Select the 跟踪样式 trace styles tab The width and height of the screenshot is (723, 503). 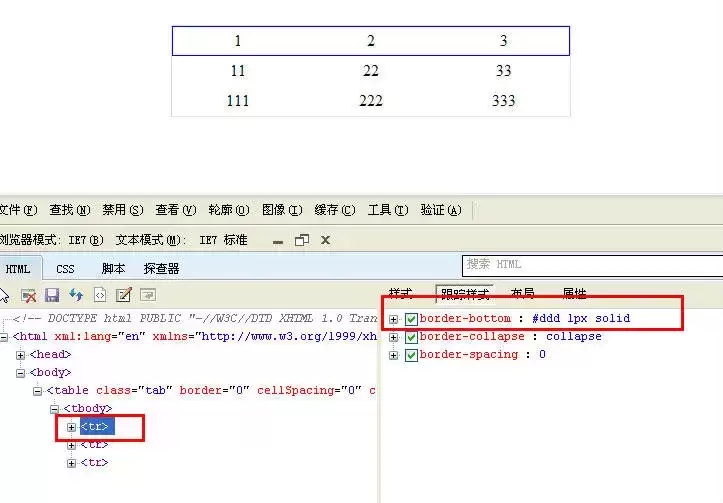click(x=465, y=293)
